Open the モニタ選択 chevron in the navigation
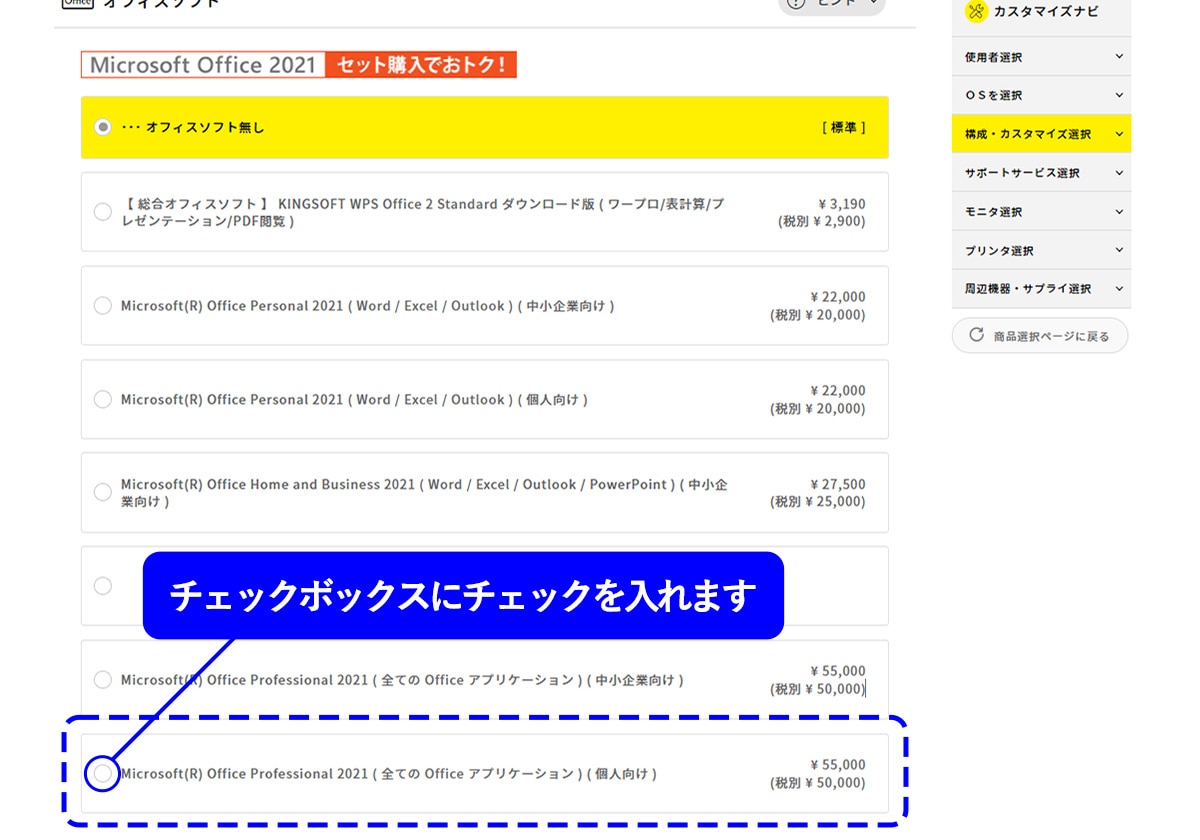 point(1118,212)
